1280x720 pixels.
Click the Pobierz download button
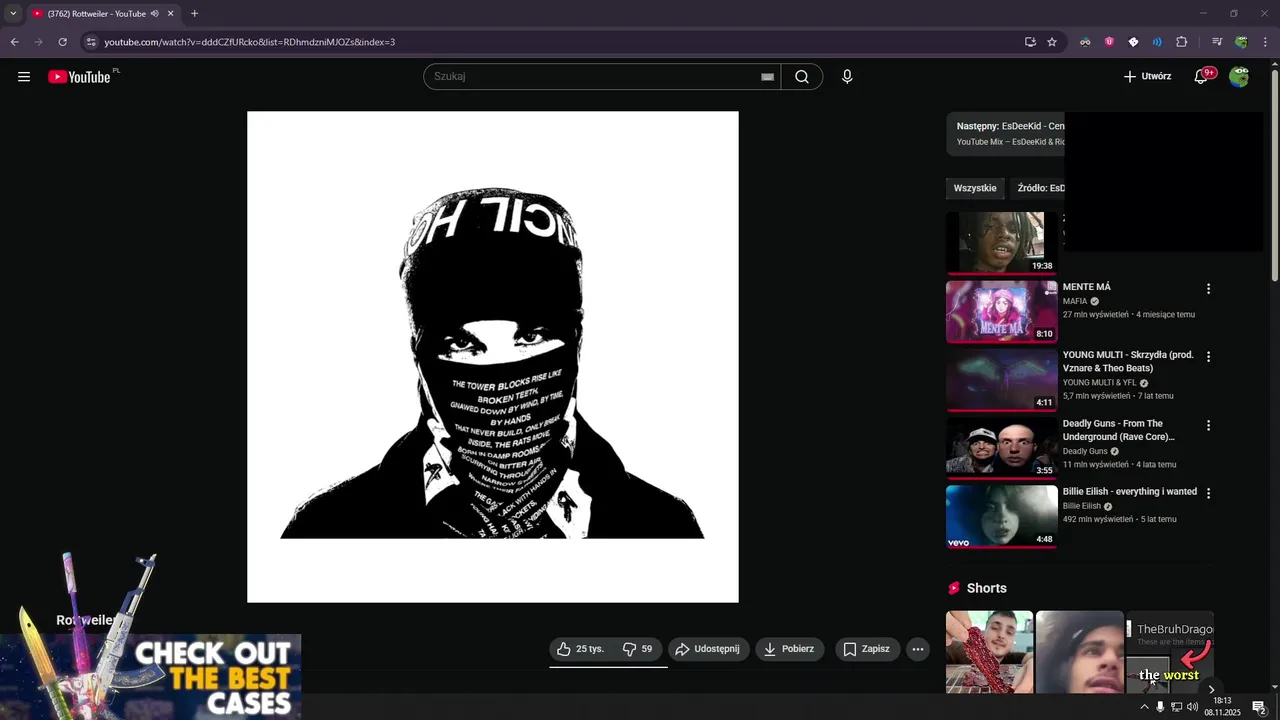pos(790,649)
